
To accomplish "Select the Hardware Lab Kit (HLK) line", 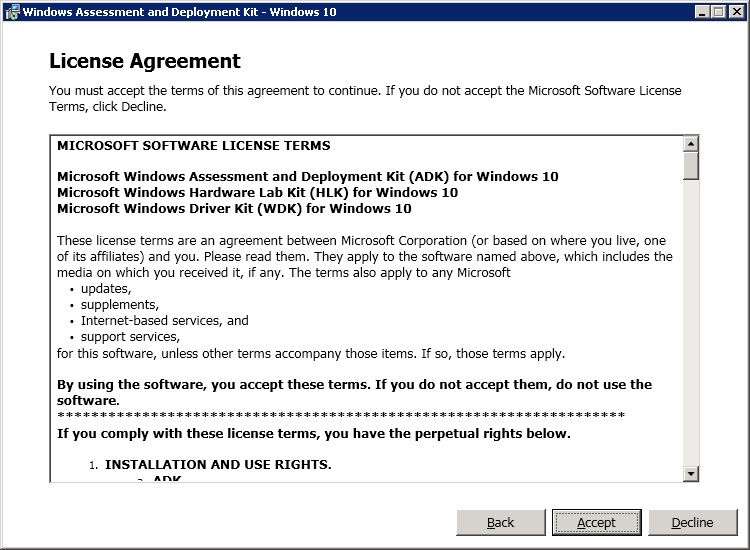I will point(257,192).
